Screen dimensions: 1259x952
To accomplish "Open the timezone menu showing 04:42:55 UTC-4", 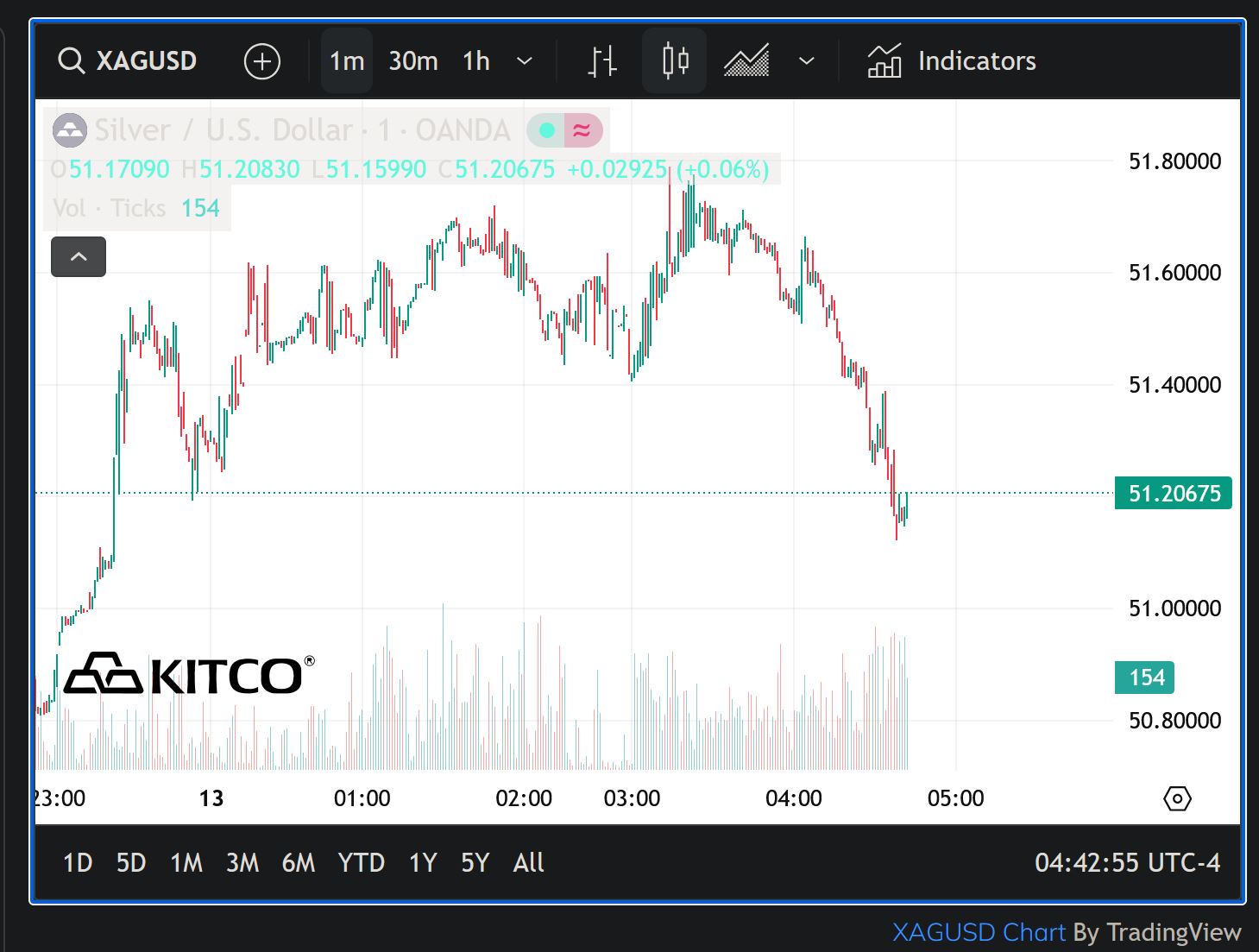I will 1127,862.
